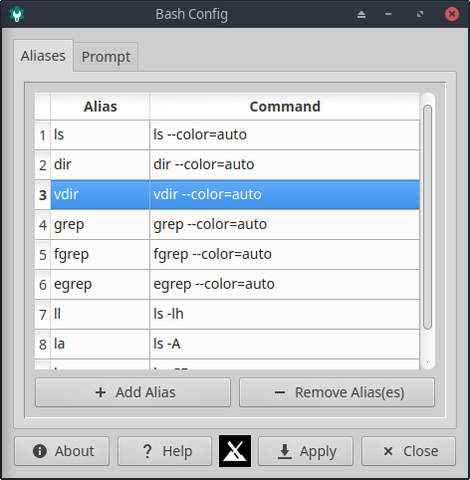Select the 'egrep' alias cell
This screenshot has width=470, height=480.
coord(100,285)
